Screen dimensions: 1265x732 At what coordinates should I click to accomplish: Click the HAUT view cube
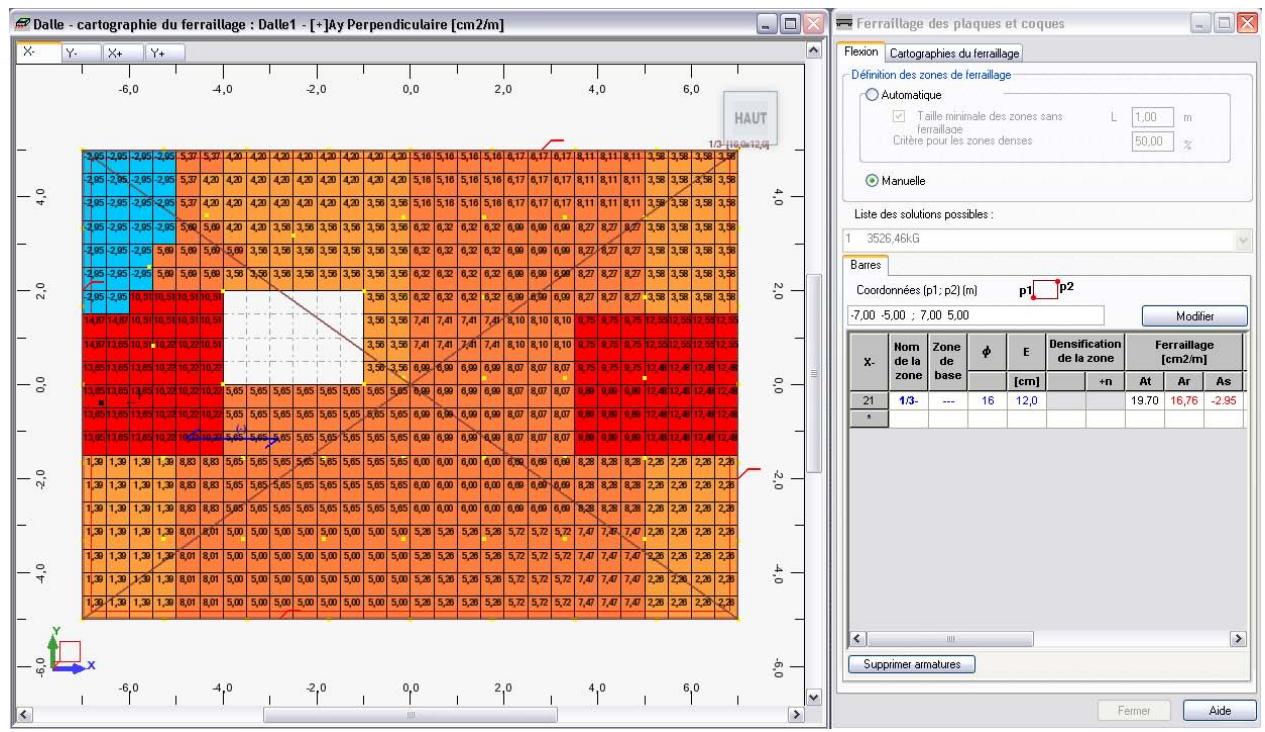click(x=749, y=117)
